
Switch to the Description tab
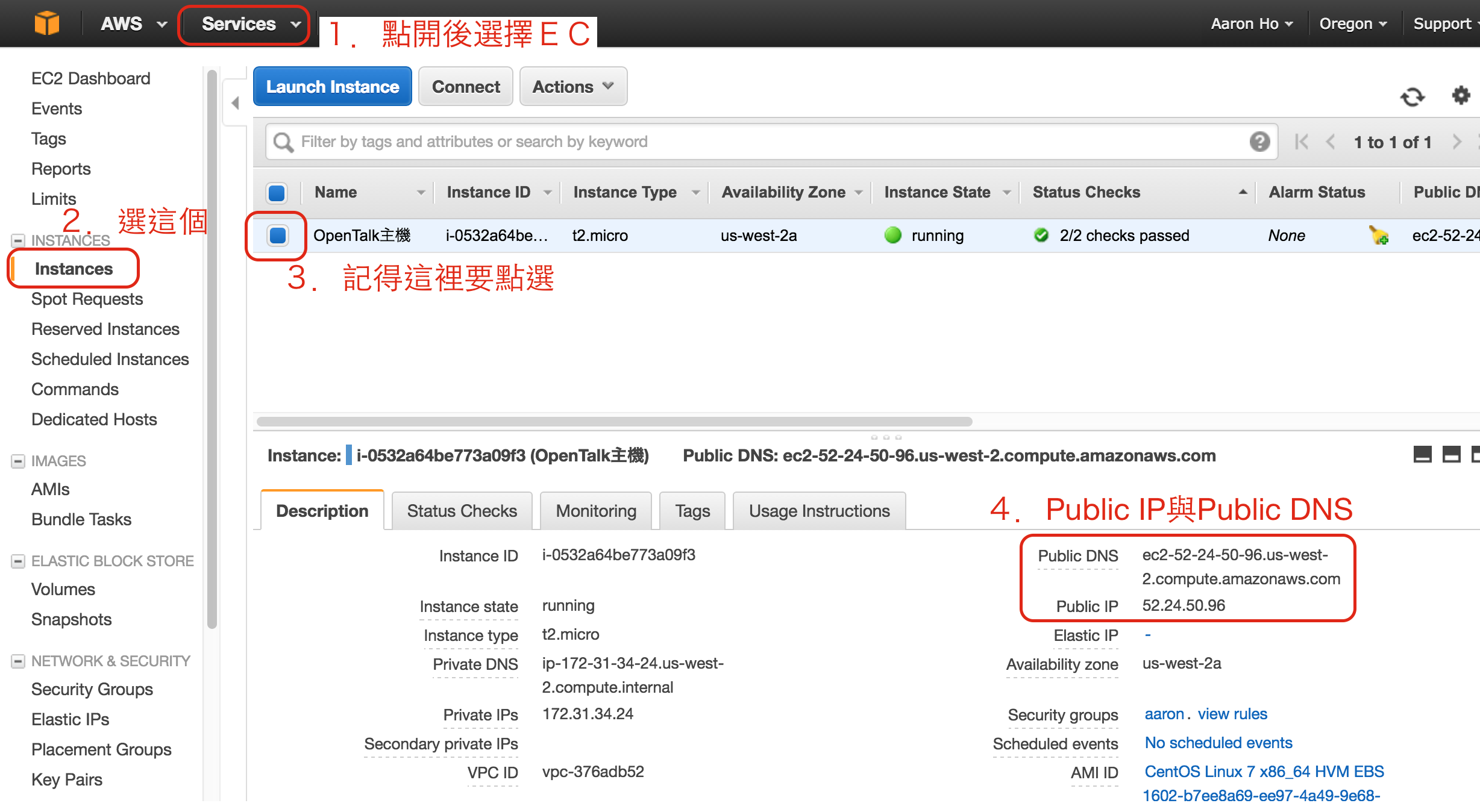tap(322, 511)
